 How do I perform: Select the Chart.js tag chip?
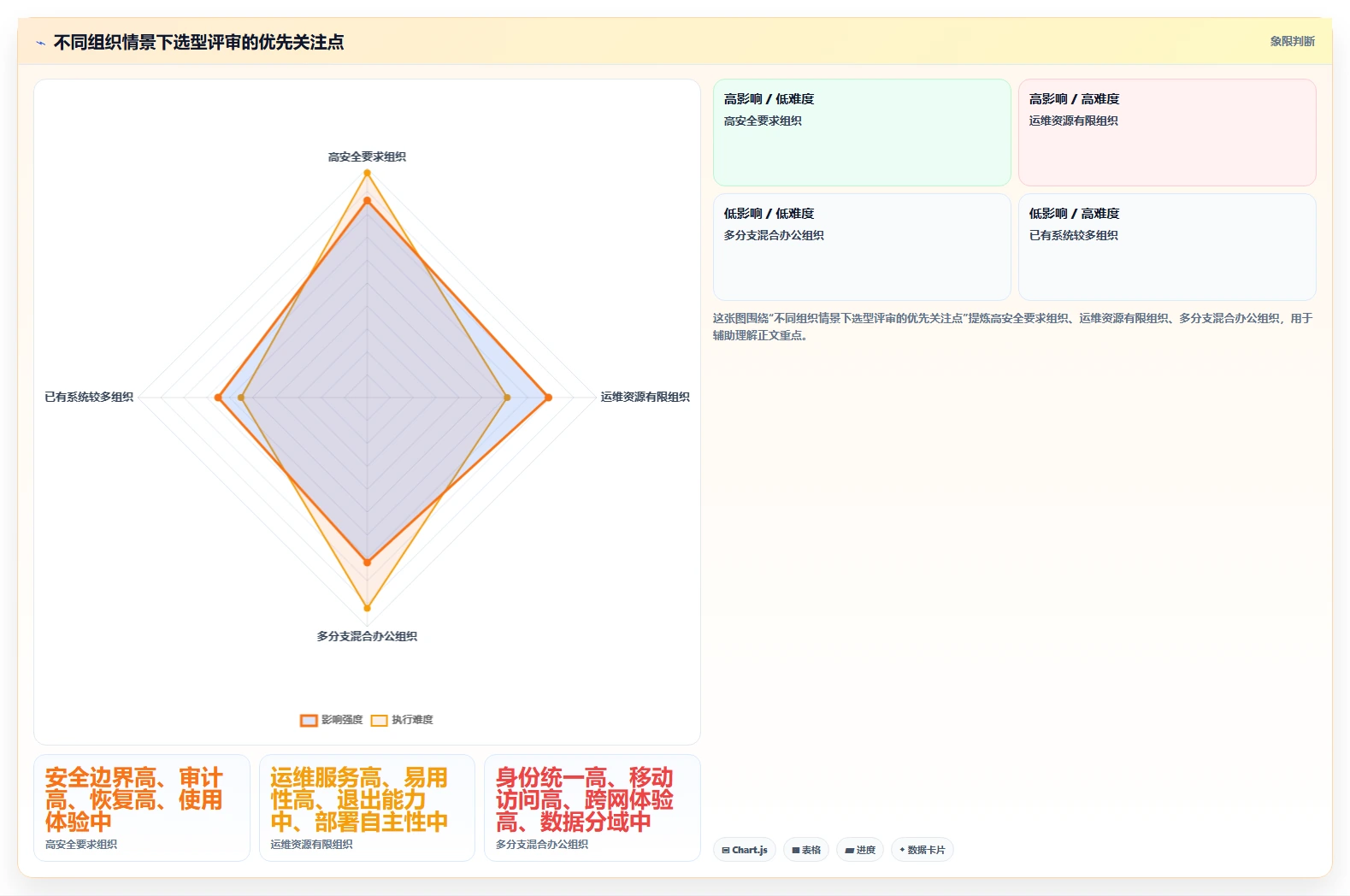745,850
